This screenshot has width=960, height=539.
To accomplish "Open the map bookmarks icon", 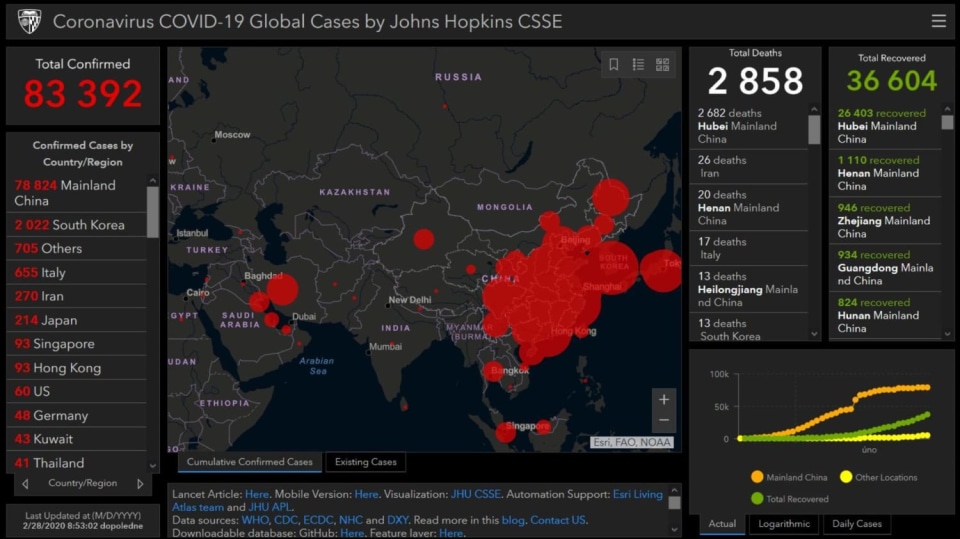I will point(613,64).
